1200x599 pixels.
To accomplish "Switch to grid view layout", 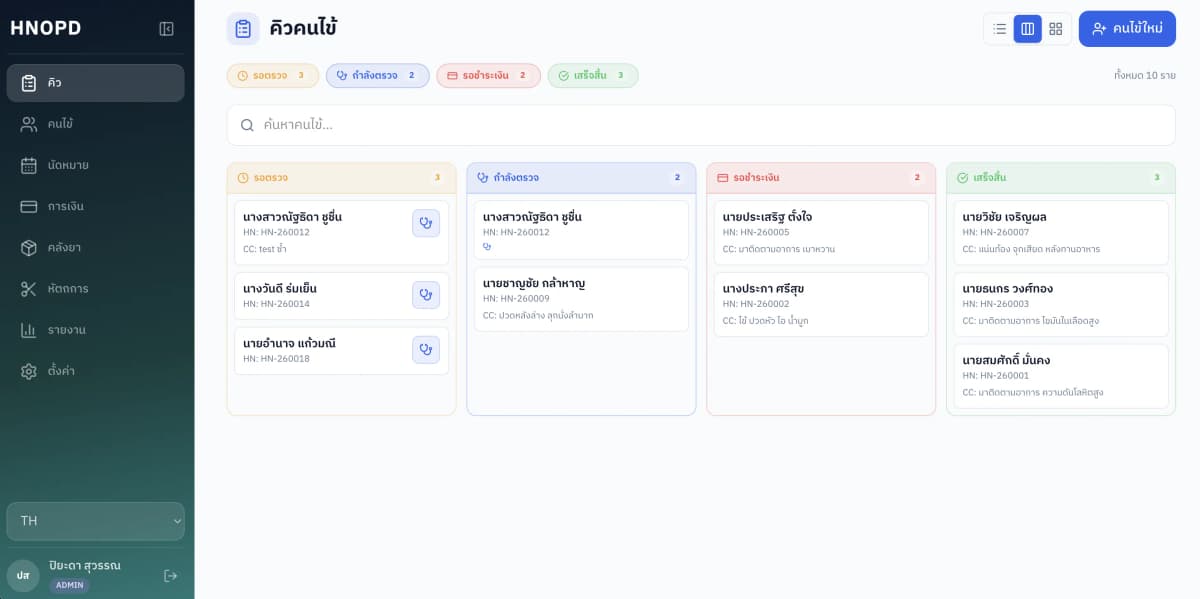I will point(1055,29).
